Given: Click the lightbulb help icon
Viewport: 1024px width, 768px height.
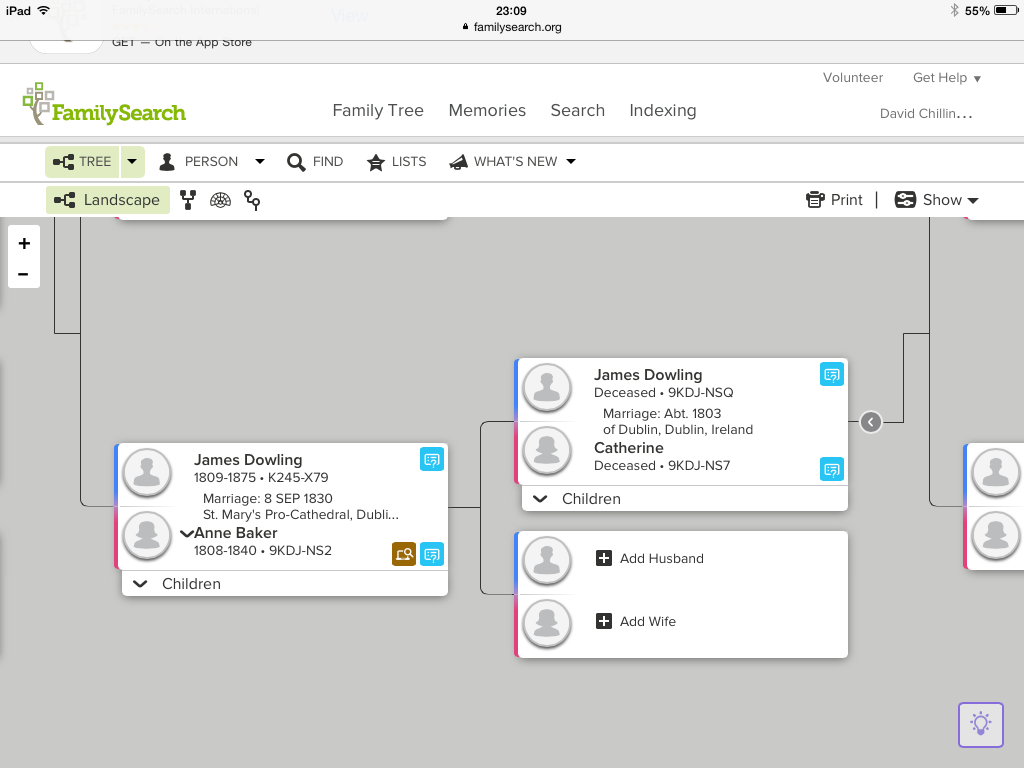Looking at the screenshot, I should click(980, 725).
